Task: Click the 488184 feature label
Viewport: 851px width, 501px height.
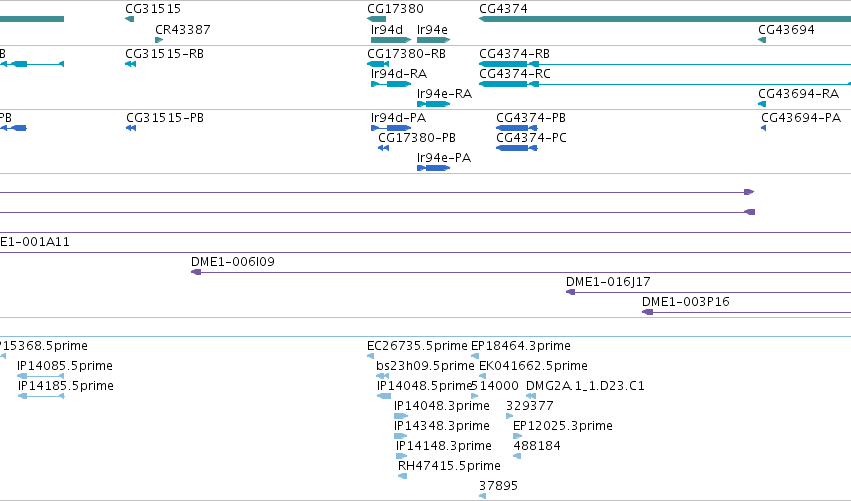Action: [x=537, y=446]
